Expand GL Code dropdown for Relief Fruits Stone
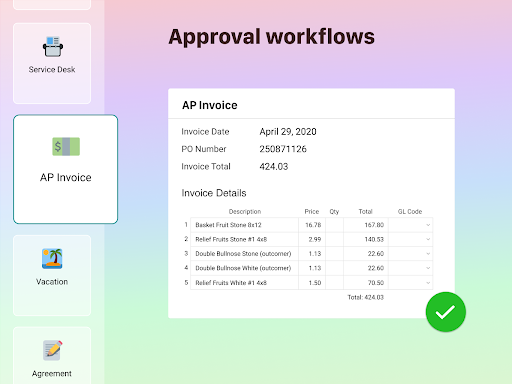512x384 pixels. click(x=411, y=239)
